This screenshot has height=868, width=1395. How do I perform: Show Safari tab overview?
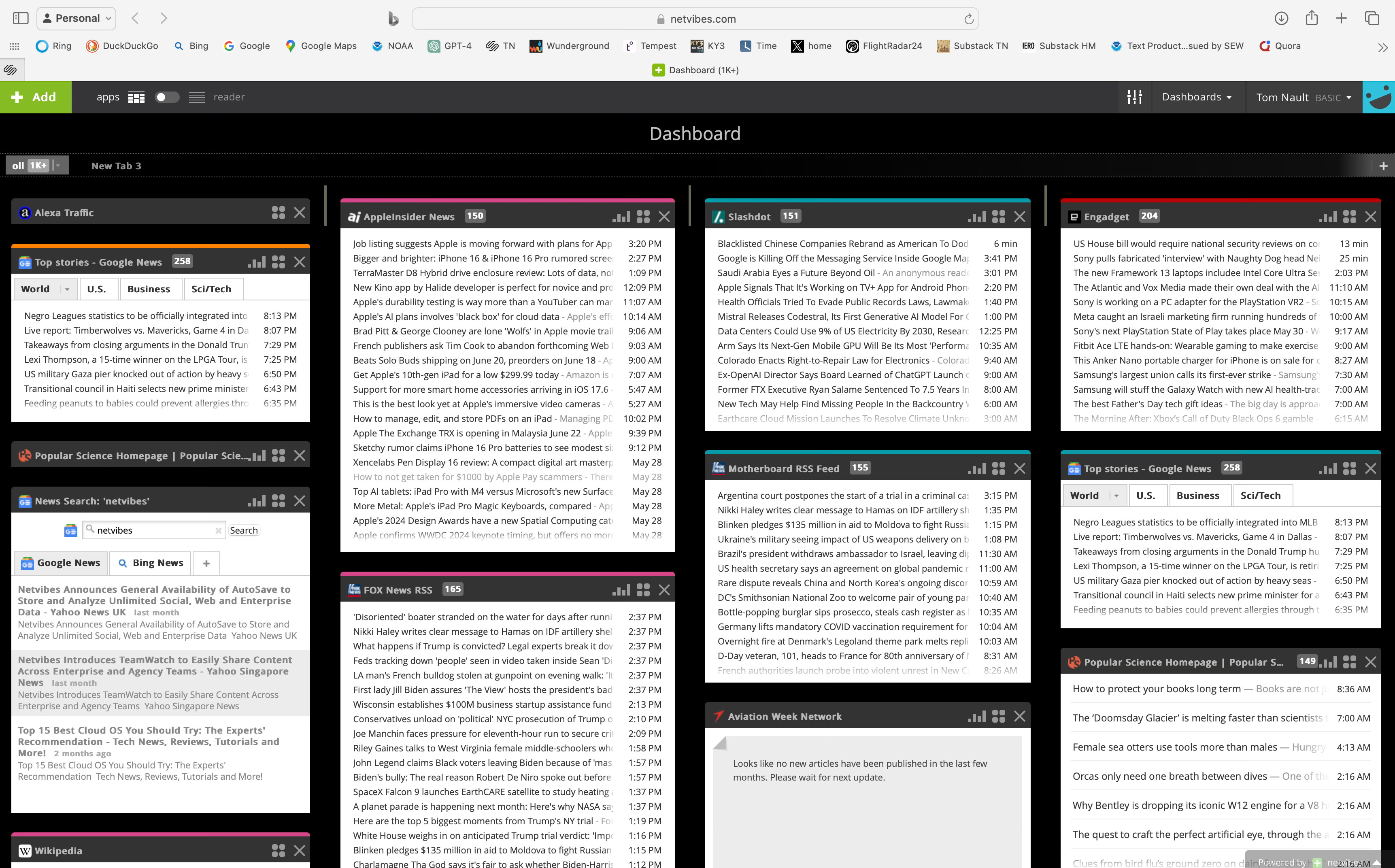(1372, 18)
